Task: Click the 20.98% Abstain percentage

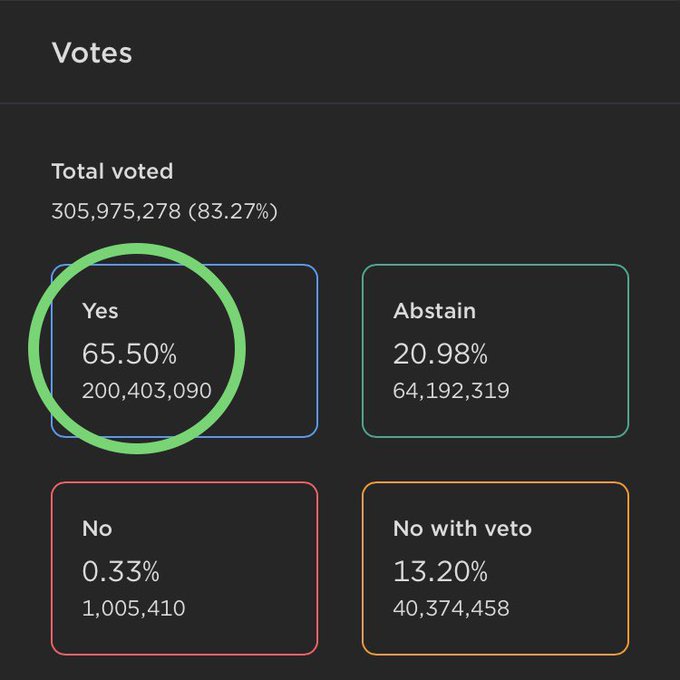Action: pos(440,355)
